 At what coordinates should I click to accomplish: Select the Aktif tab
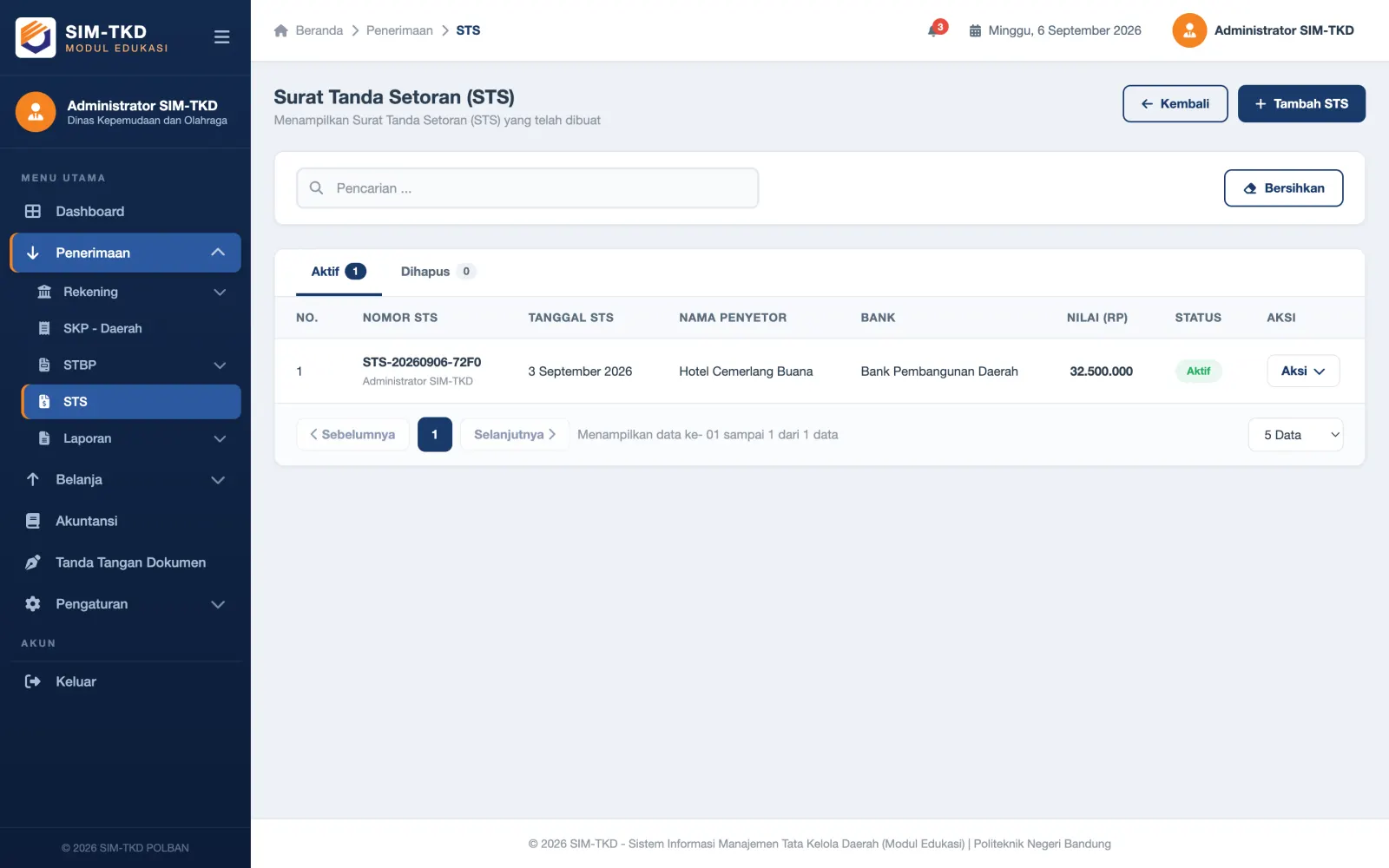click(x=339, y=272)
